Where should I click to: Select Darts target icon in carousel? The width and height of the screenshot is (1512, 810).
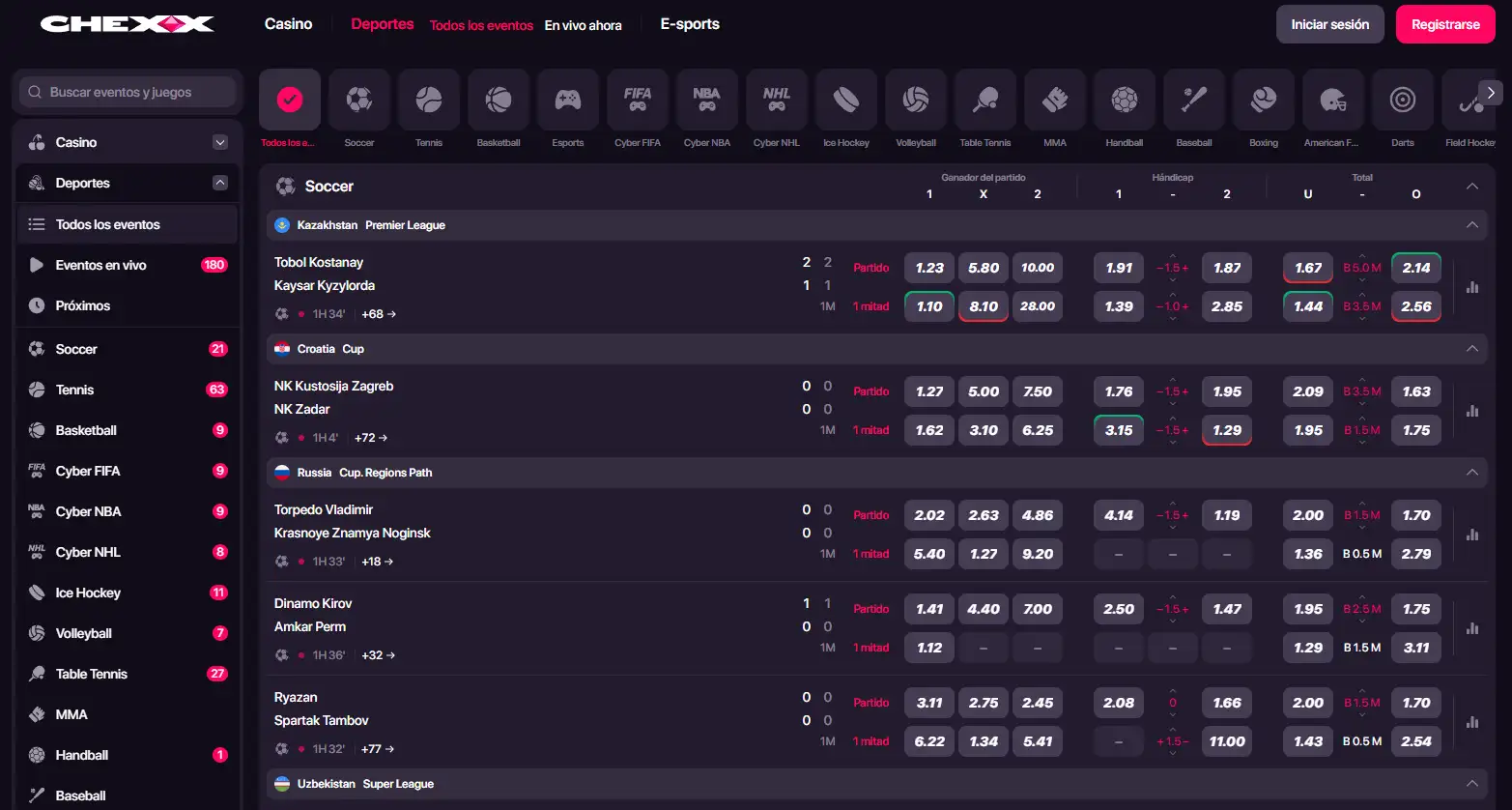tap(1403, 100)
